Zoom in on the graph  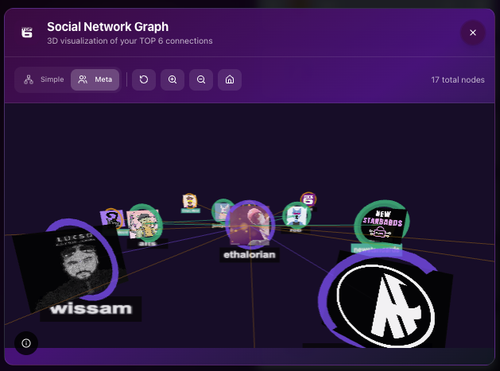tap(172, 80)
